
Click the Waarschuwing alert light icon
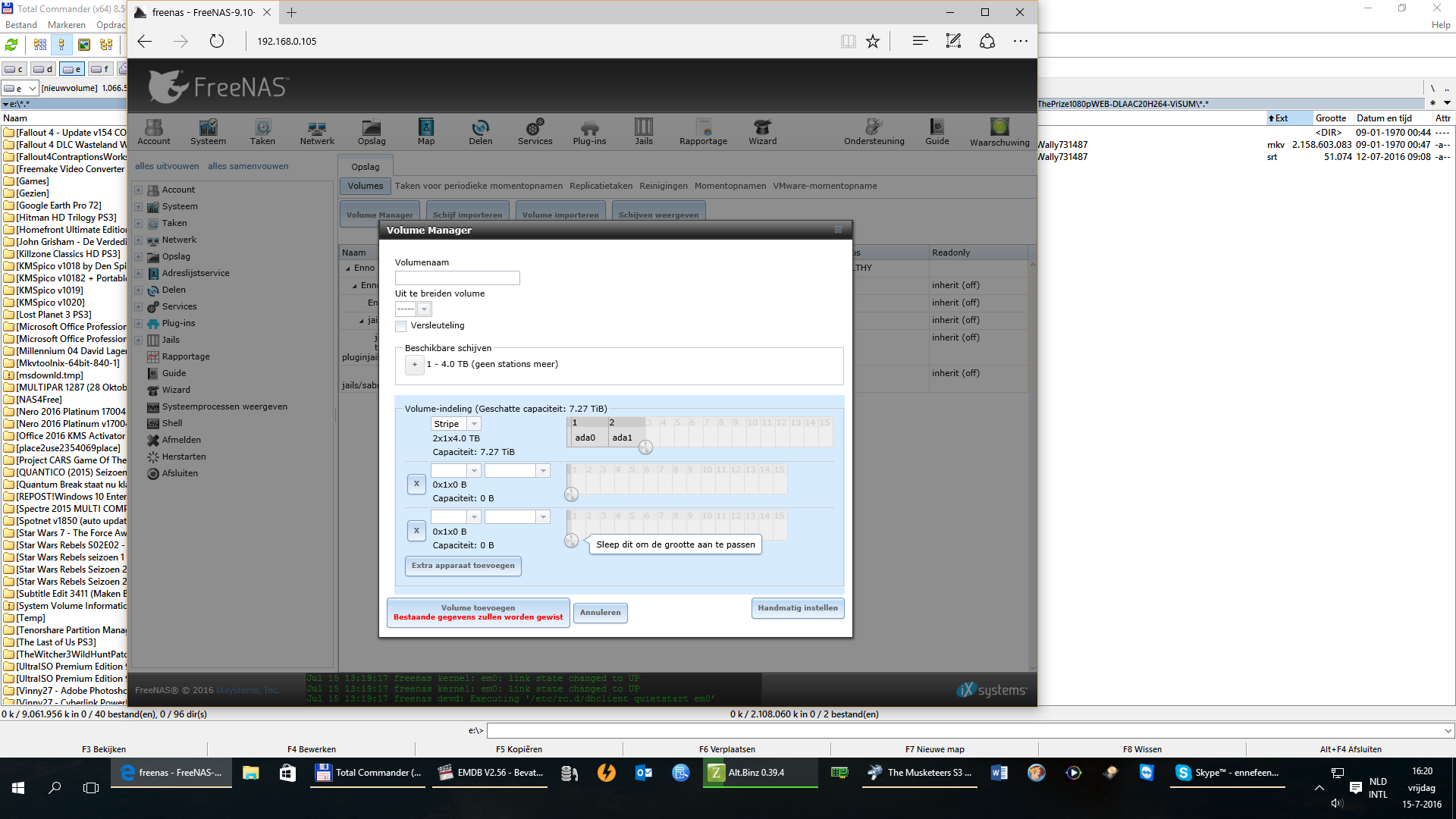(999, 127)
